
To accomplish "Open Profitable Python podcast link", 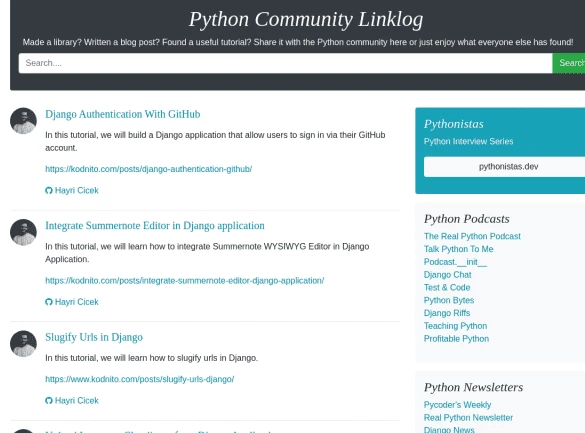I will [456, 339].
